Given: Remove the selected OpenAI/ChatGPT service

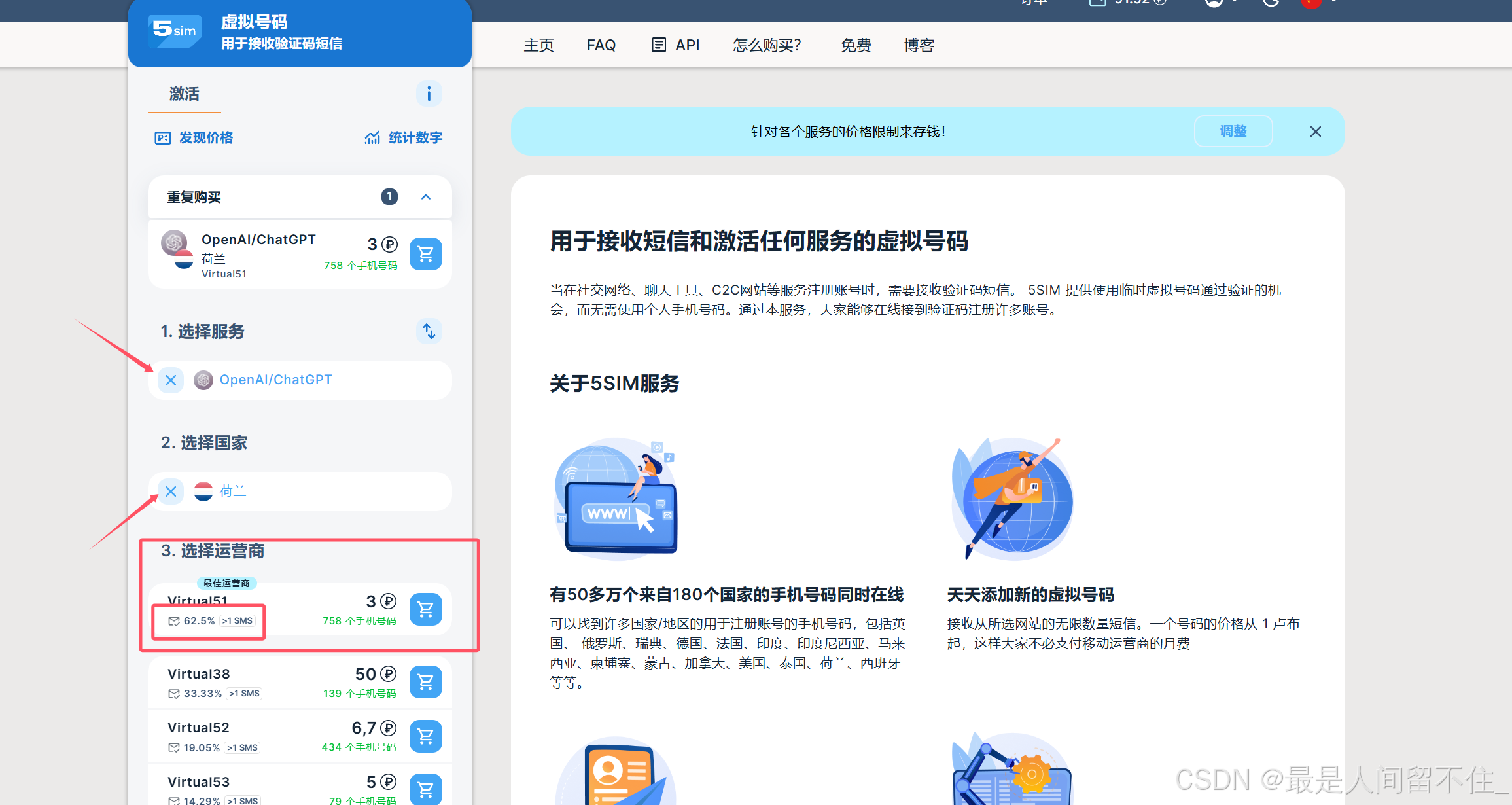Looking at the screenshot, I should (x=171, y=380).
